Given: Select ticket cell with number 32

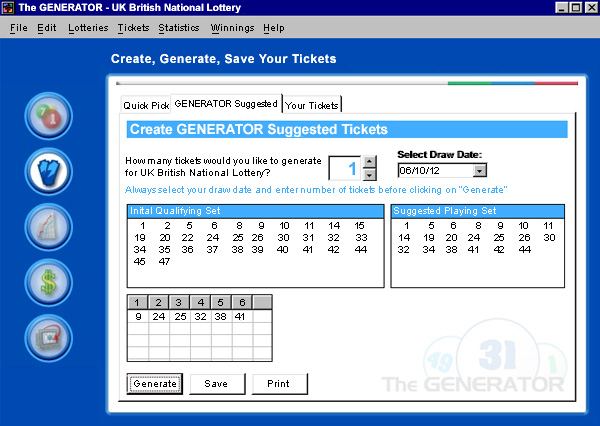Looking at the screenshot, I should (200, 317).
